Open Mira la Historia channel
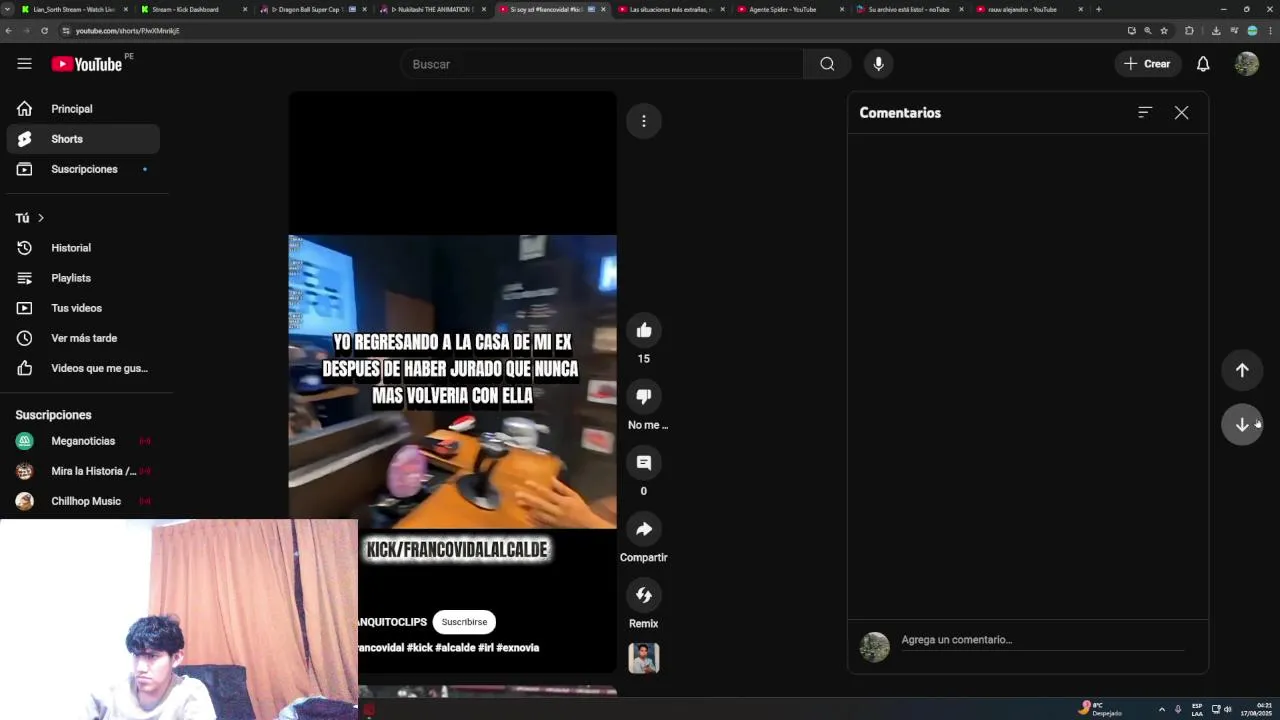The width and height of the screenshot is (1280, 720). tap(83, 471)
